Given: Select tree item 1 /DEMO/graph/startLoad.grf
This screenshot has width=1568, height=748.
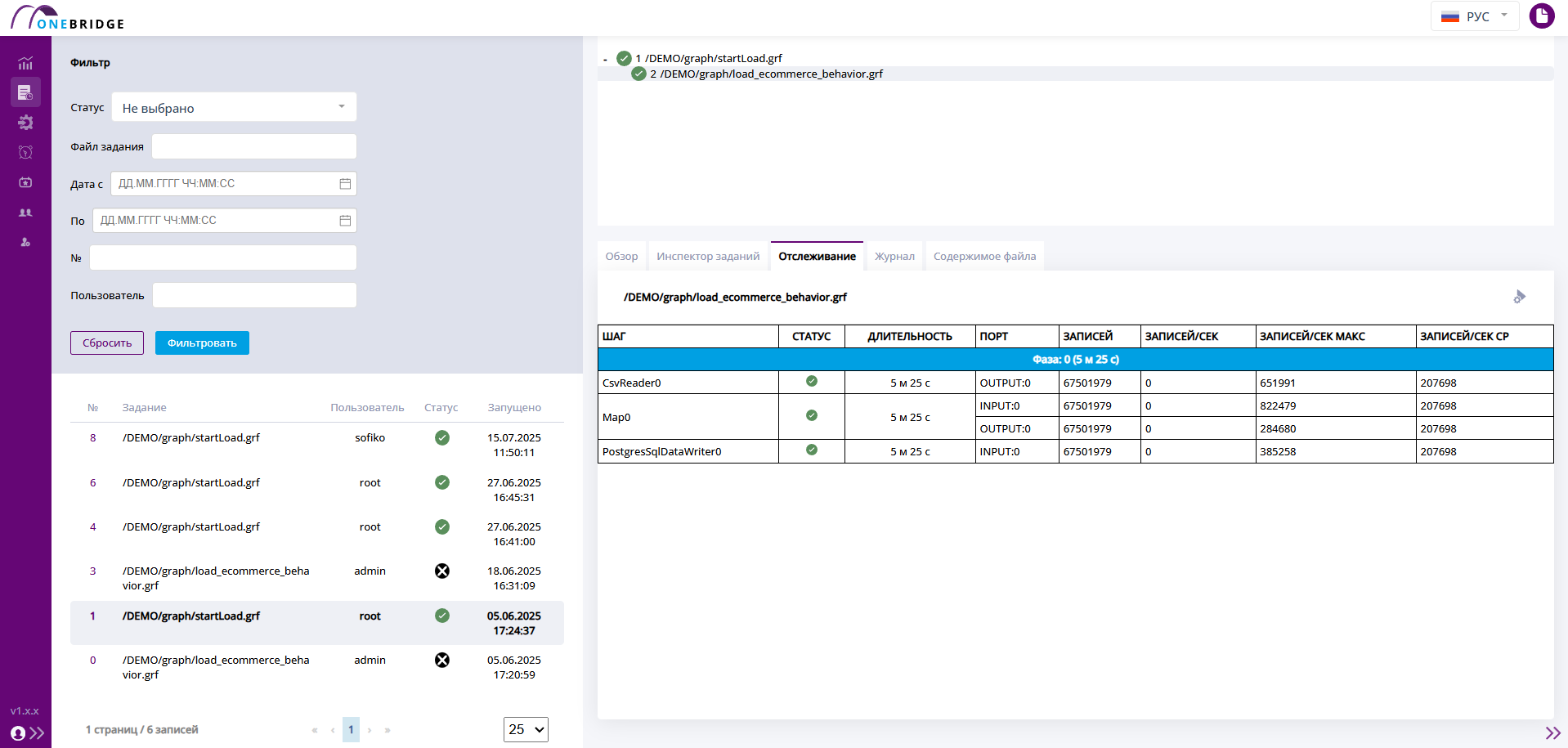Looking at the screenshot, I should click(709, 58).
